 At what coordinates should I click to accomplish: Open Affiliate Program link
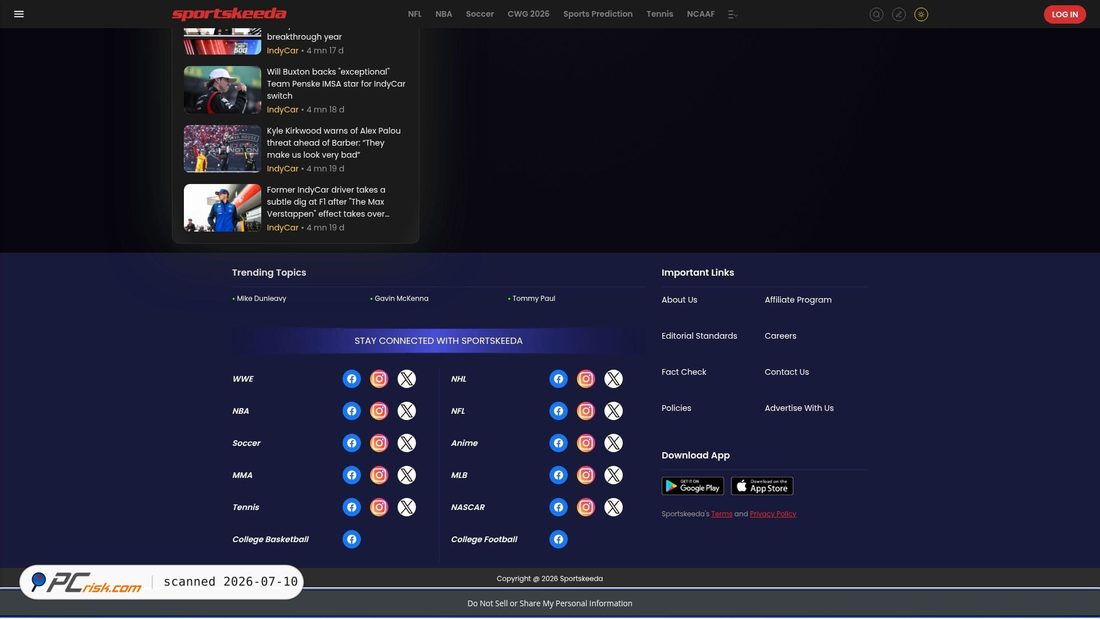pos(798,300)
